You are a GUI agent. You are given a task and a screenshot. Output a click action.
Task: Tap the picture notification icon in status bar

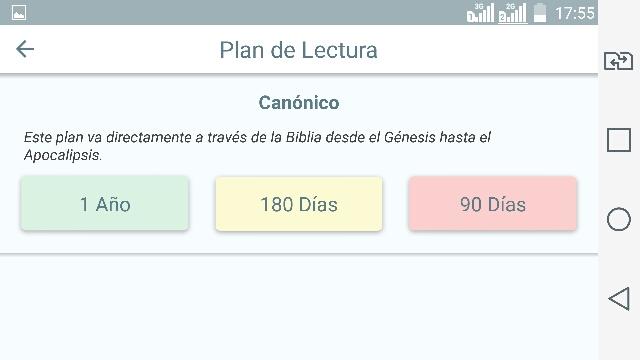click(19, 13)
